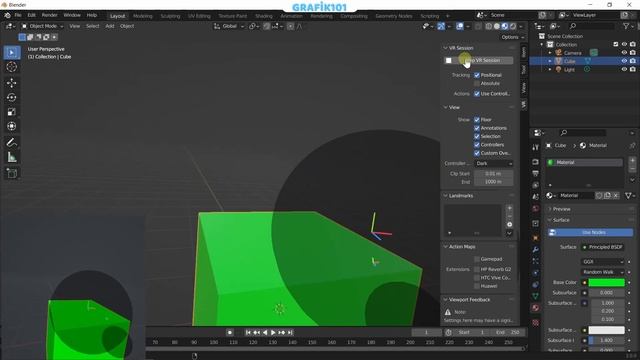
Task: Collapse the Viewport Feedback panel
Action: tap(446, 300)
